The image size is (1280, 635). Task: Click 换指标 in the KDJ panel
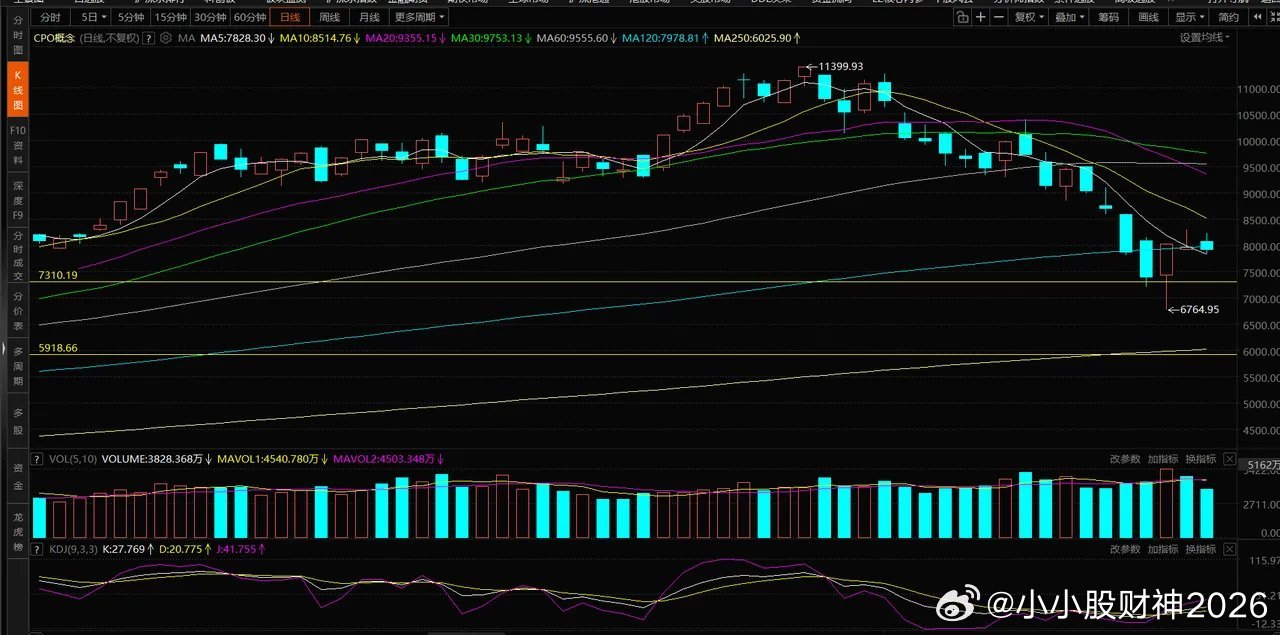coord(1201,549)
